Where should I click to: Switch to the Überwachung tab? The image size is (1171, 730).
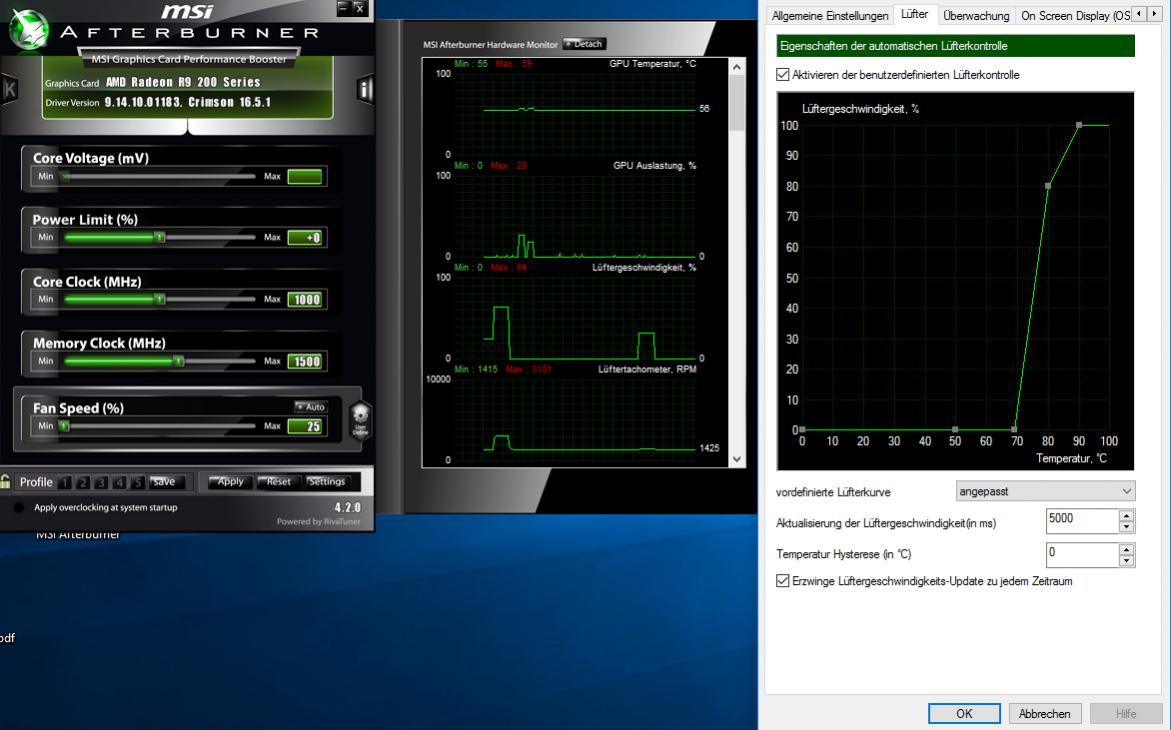[x=976, y=16]
